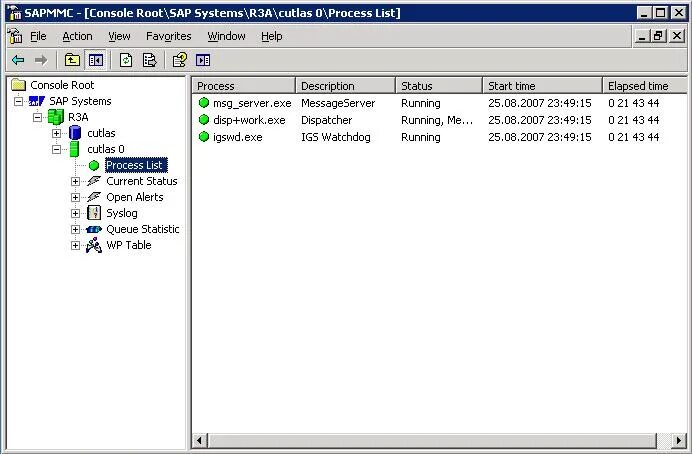The height and width of the screenshot is (454, 692).
Task: Select the Console Root tree label
Action: tap(62, 85)
